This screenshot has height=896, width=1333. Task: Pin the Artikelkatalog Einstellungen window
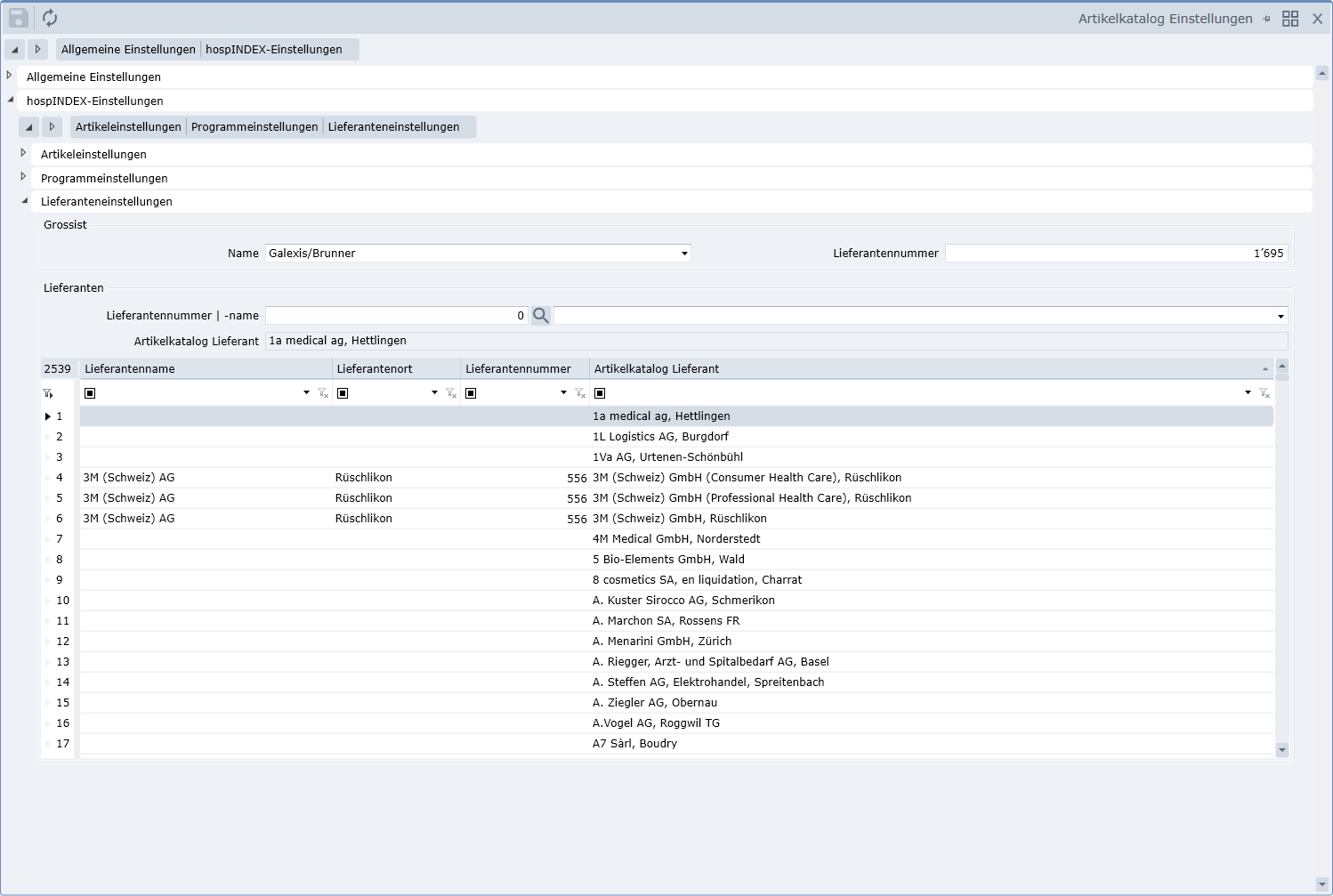click(x=1266, y=19)
